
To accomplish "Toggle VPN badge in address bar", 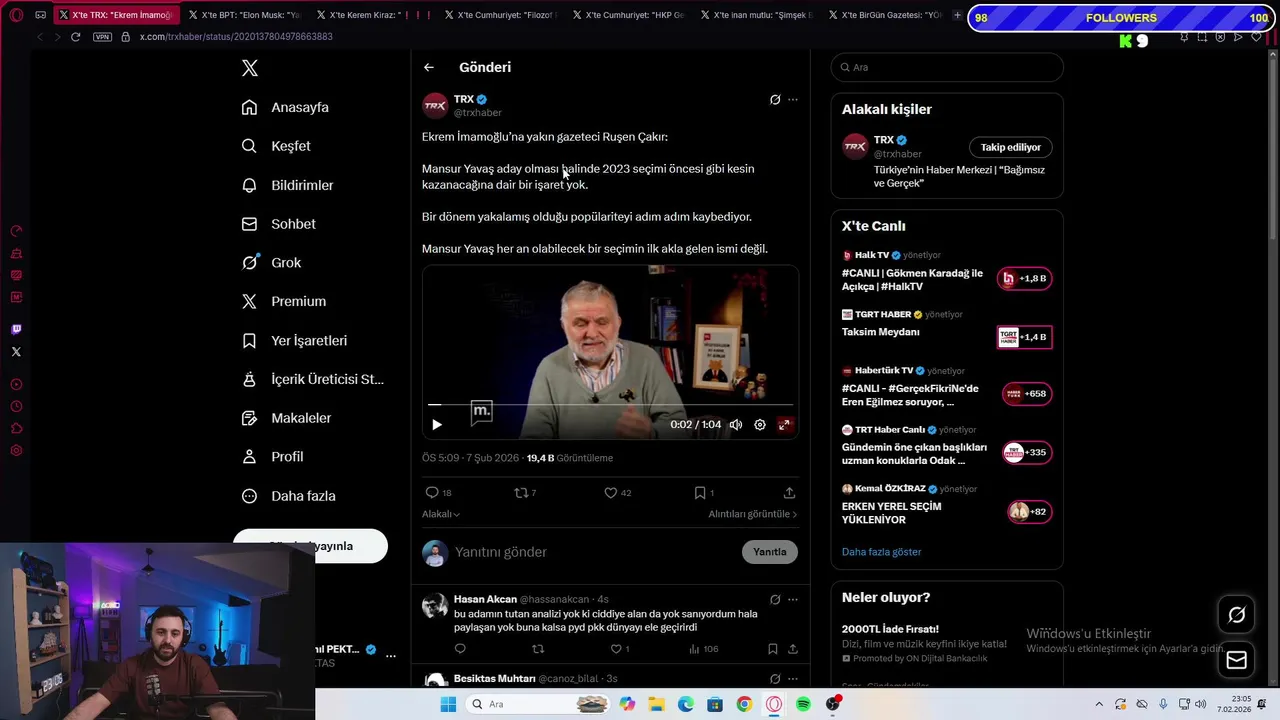I will 102,37.
